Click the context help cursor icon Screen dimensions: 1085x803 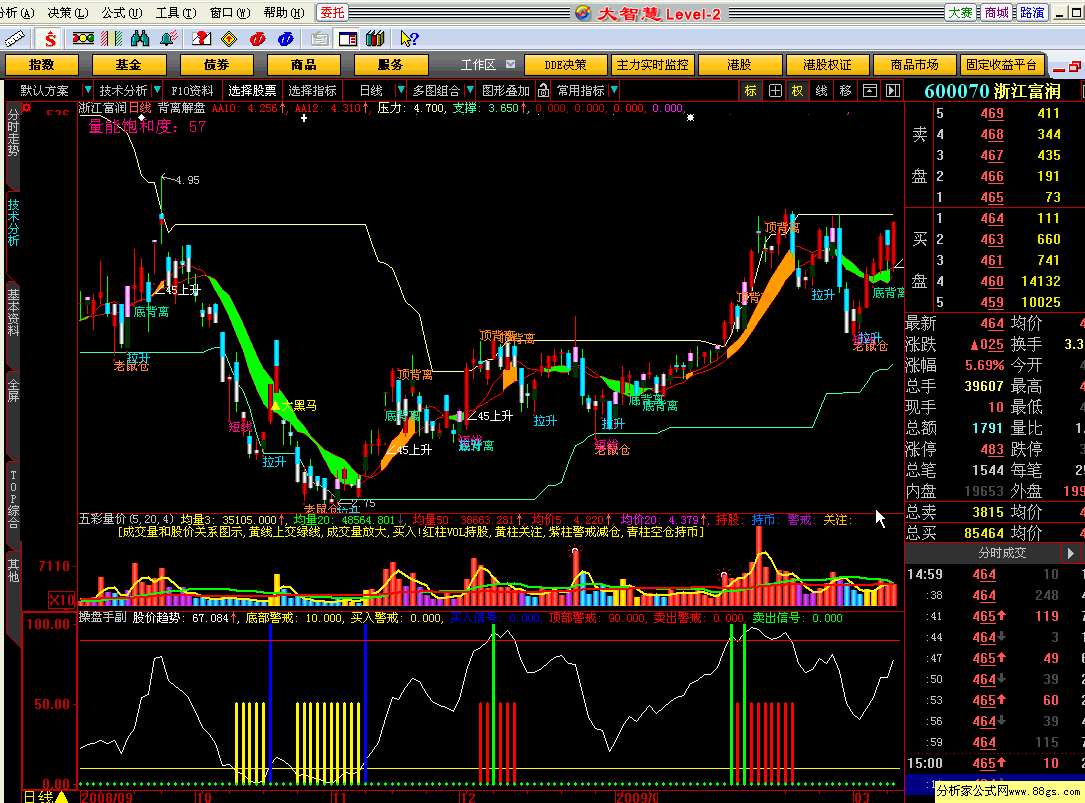click(409, 39)
